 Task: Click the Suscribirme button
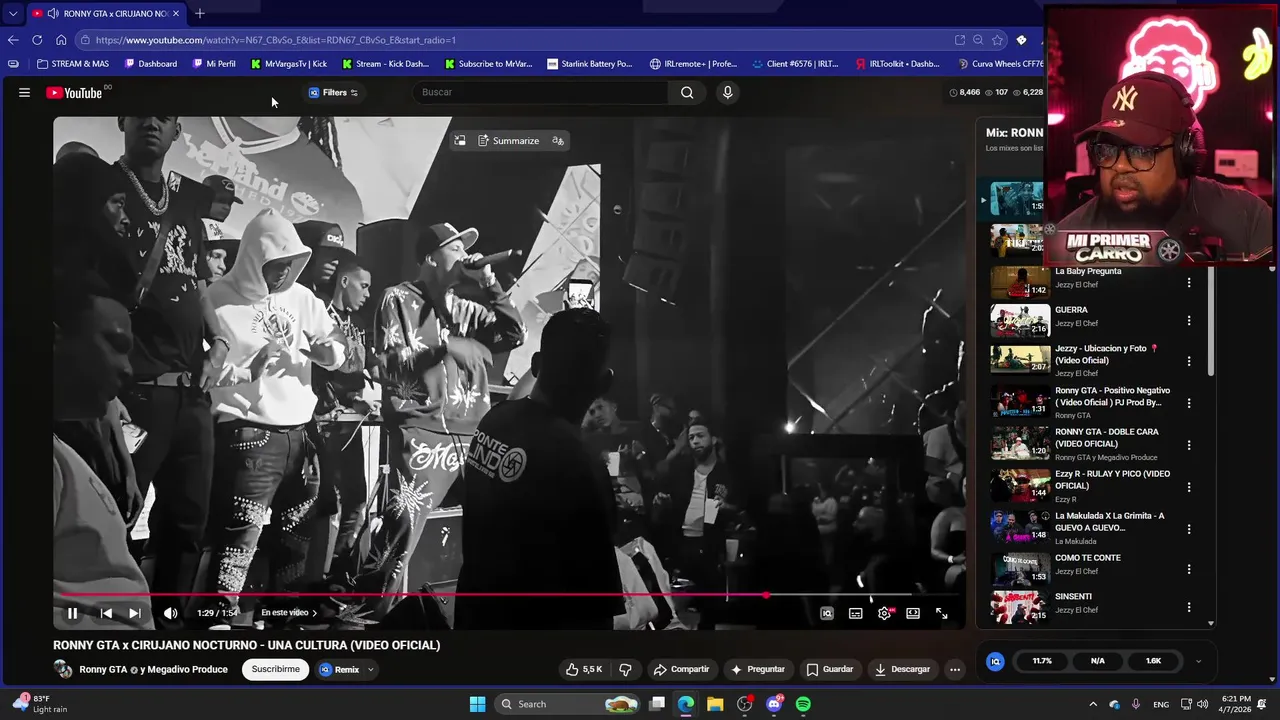[275, 669]
